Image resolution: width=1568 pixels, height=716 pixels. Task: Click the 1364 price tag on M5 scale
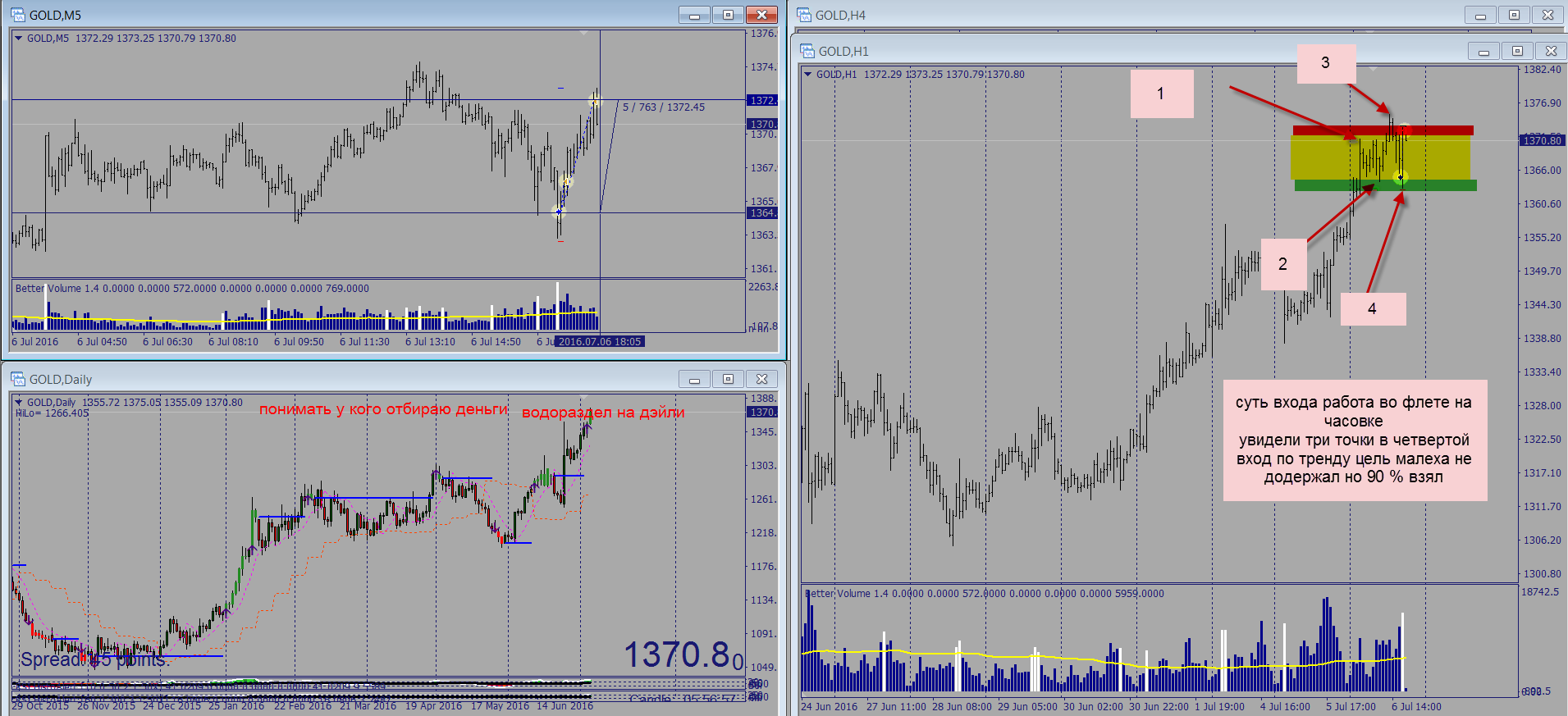tap(762, 213)
